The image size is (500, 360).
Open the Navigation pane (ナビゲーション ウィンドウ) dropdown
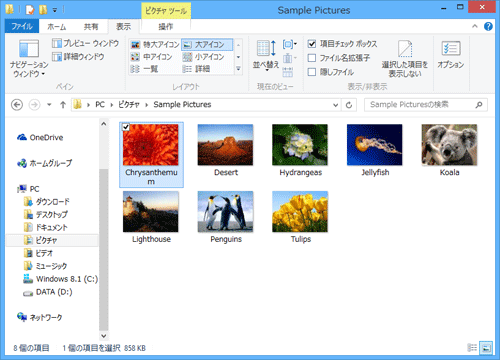point(29,59)
